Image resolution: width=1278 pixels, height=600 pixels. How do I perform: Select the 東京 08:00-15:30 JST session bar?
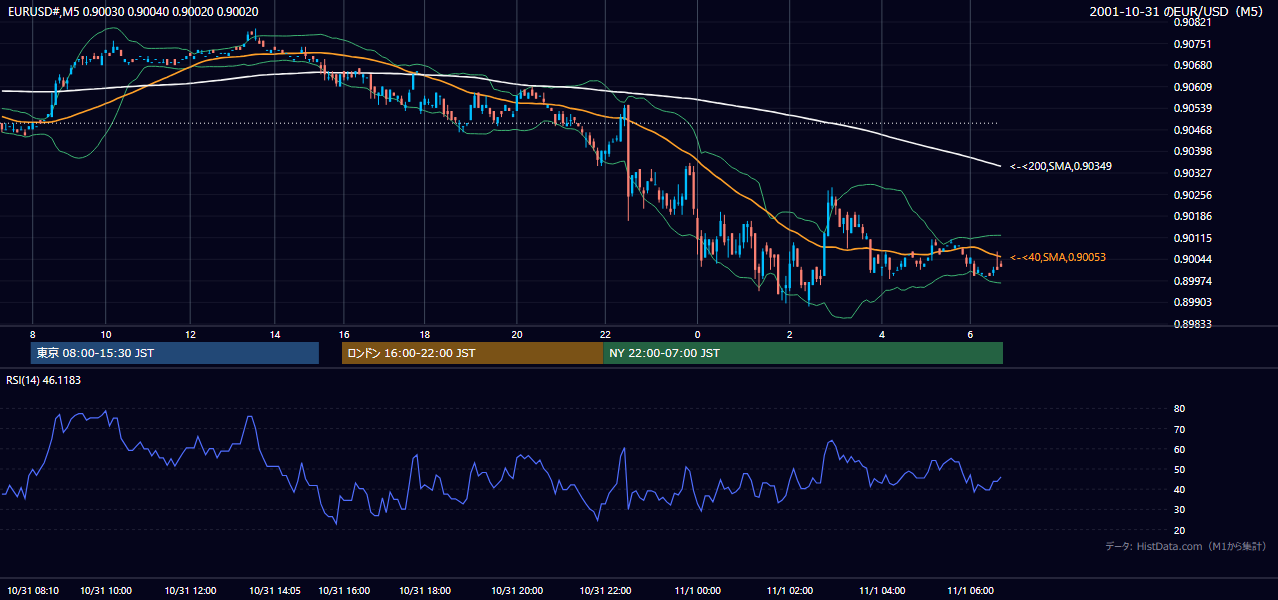175,353
